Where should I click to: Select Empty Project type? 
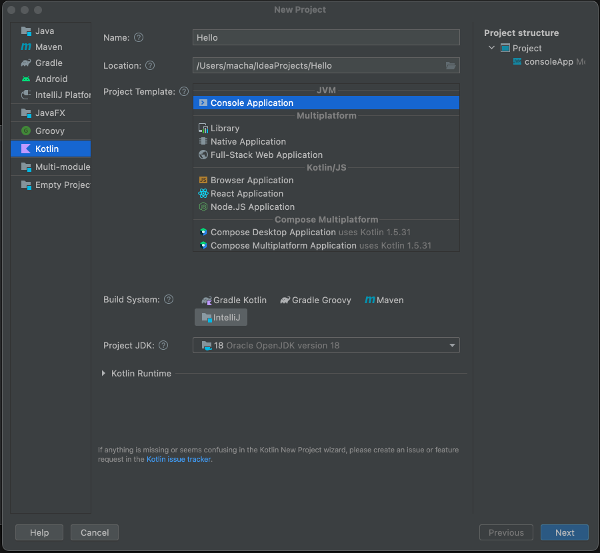pyautogui.click(x=51, y=185)
